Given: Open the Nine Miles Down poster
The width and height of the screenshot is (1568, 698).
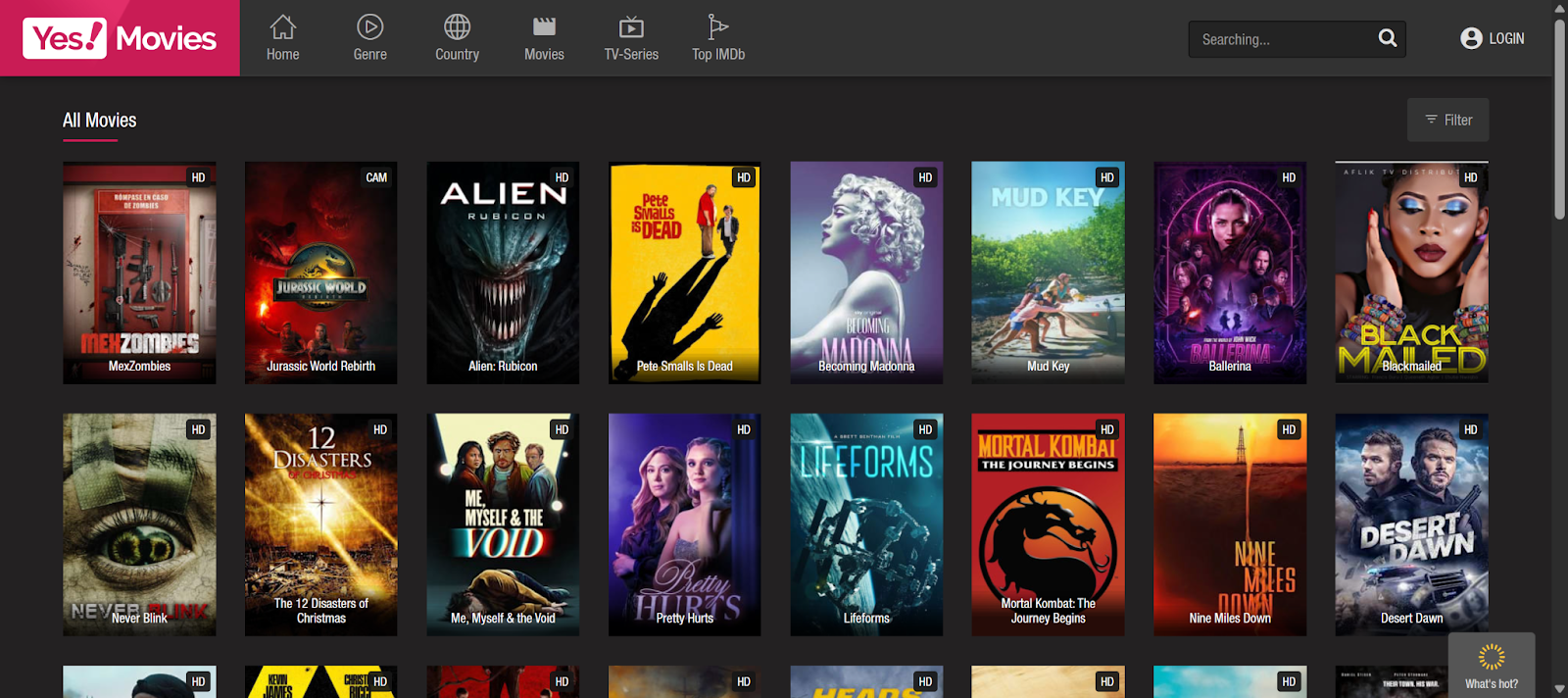Looking at the screenshot, I should coord(1230,524).
